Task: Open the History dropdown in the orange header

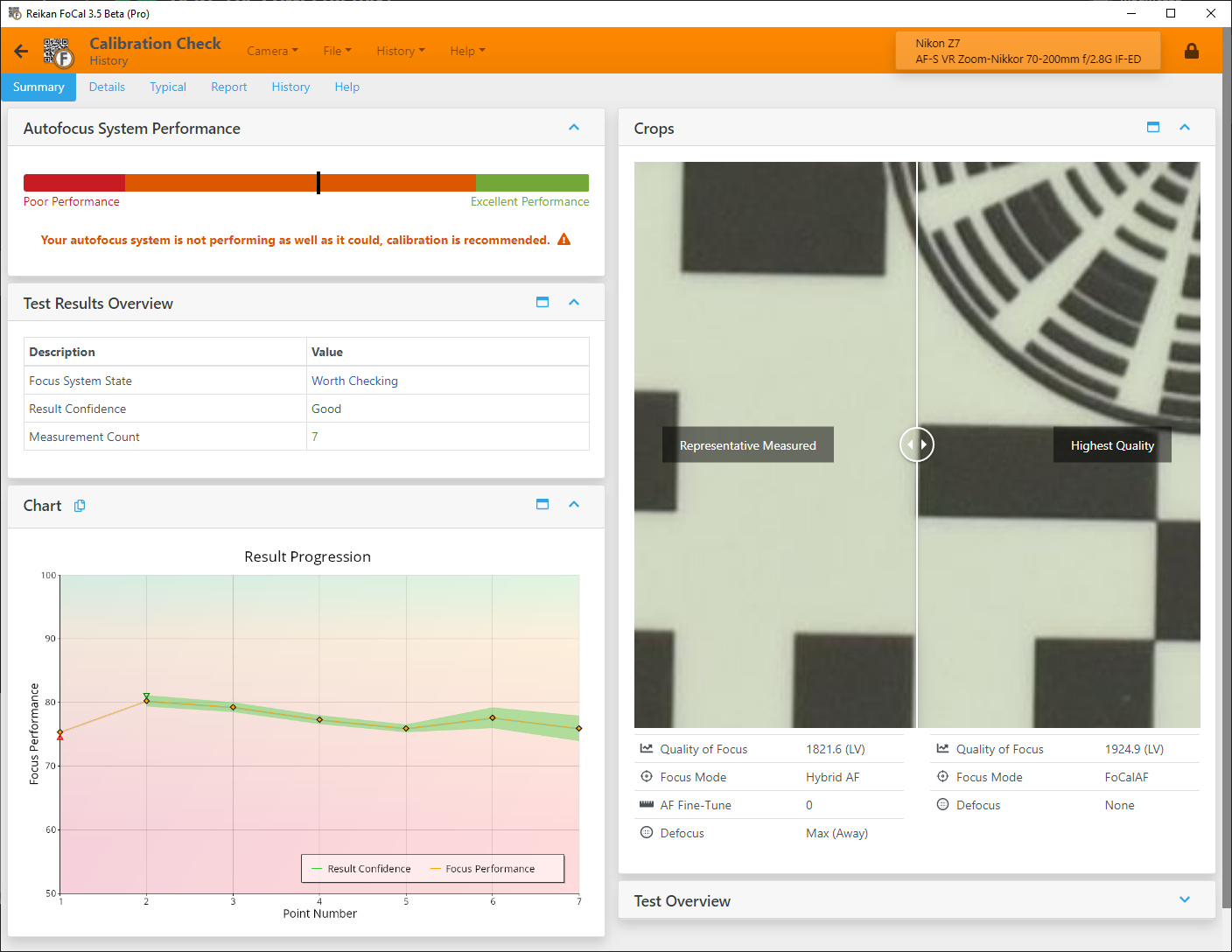Action: point(401,51)
